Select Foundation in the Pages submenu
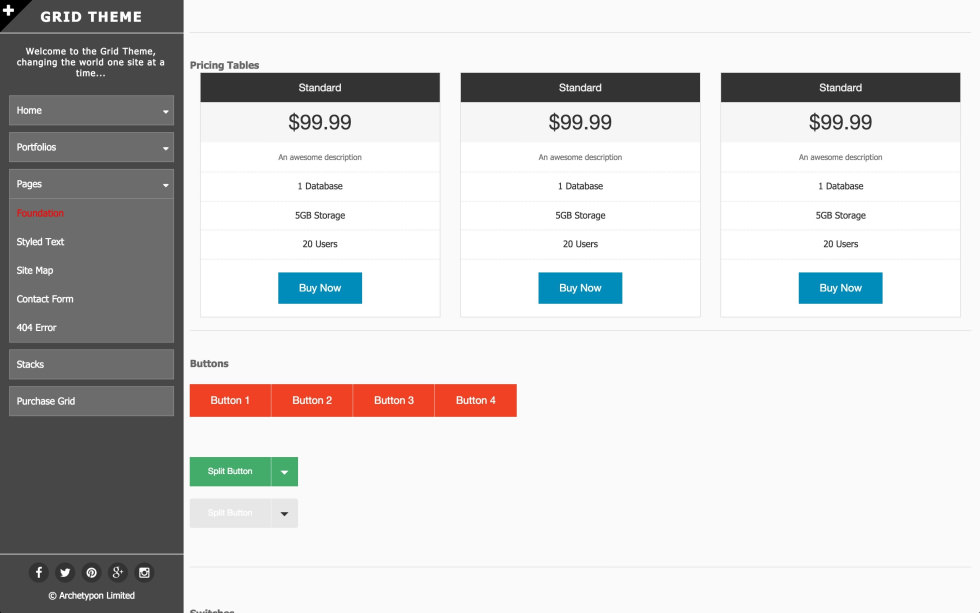The width and height of the screenshot is (980, 613). pyautogui.click(x=40, y=213)
